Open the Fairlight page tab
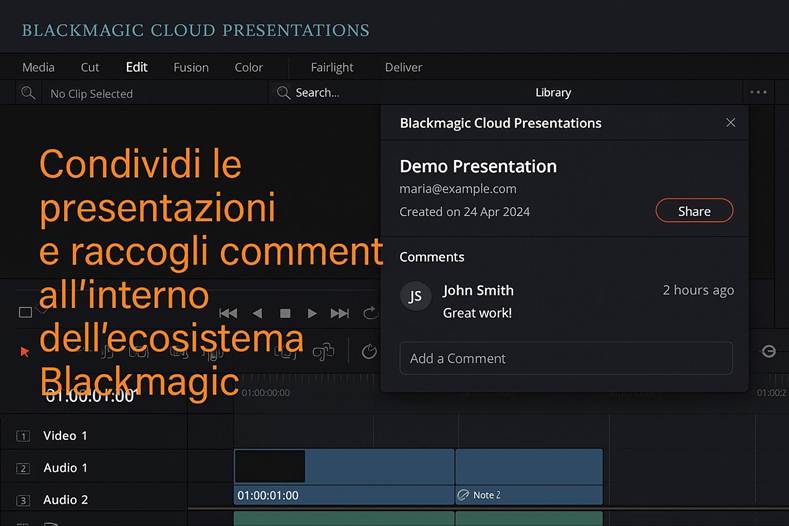This screenshot has height=526, width=789. (332, 67)
